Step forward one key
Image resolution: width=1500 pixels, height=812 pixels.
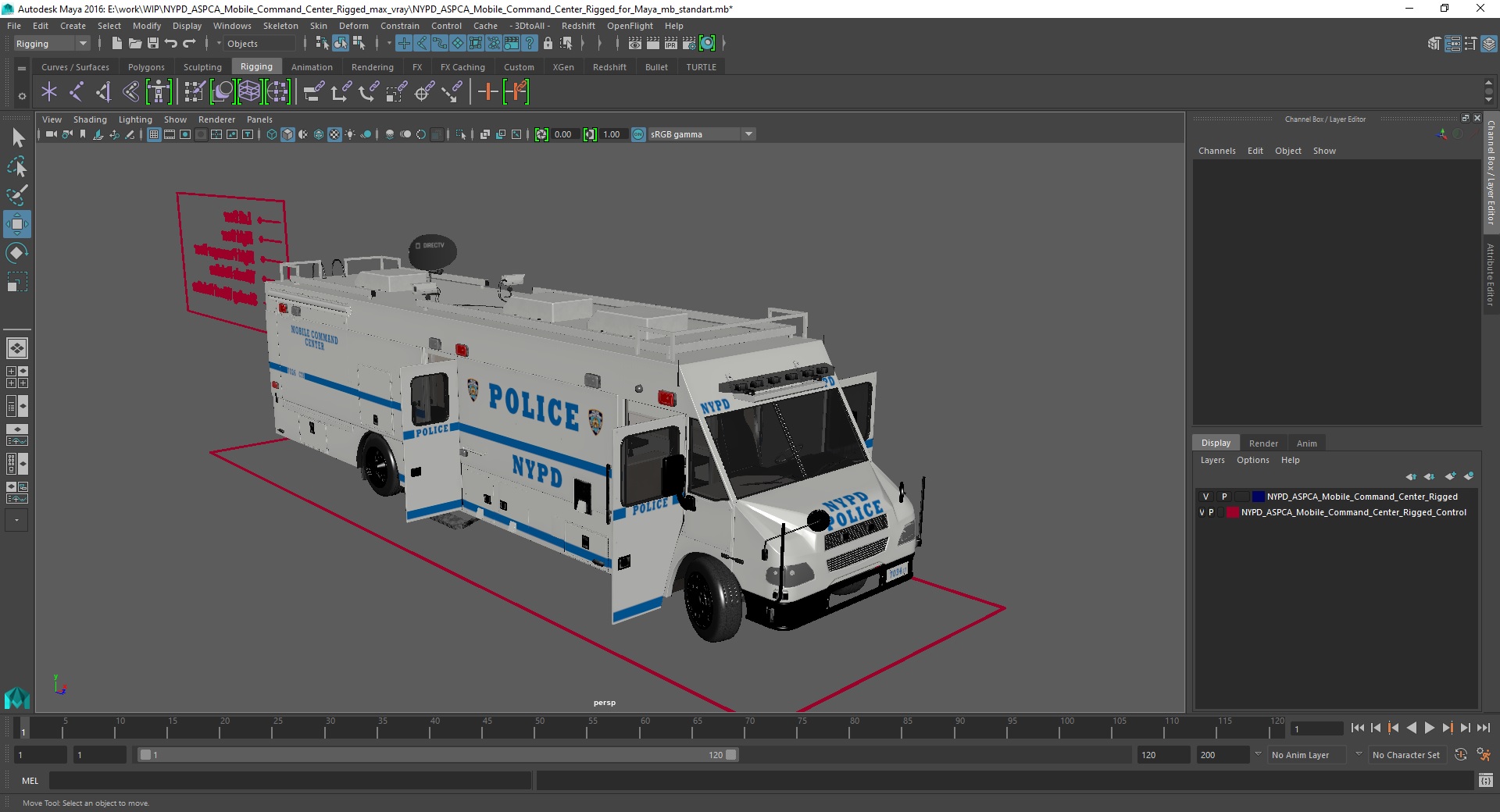click(x=1447, y=728)
